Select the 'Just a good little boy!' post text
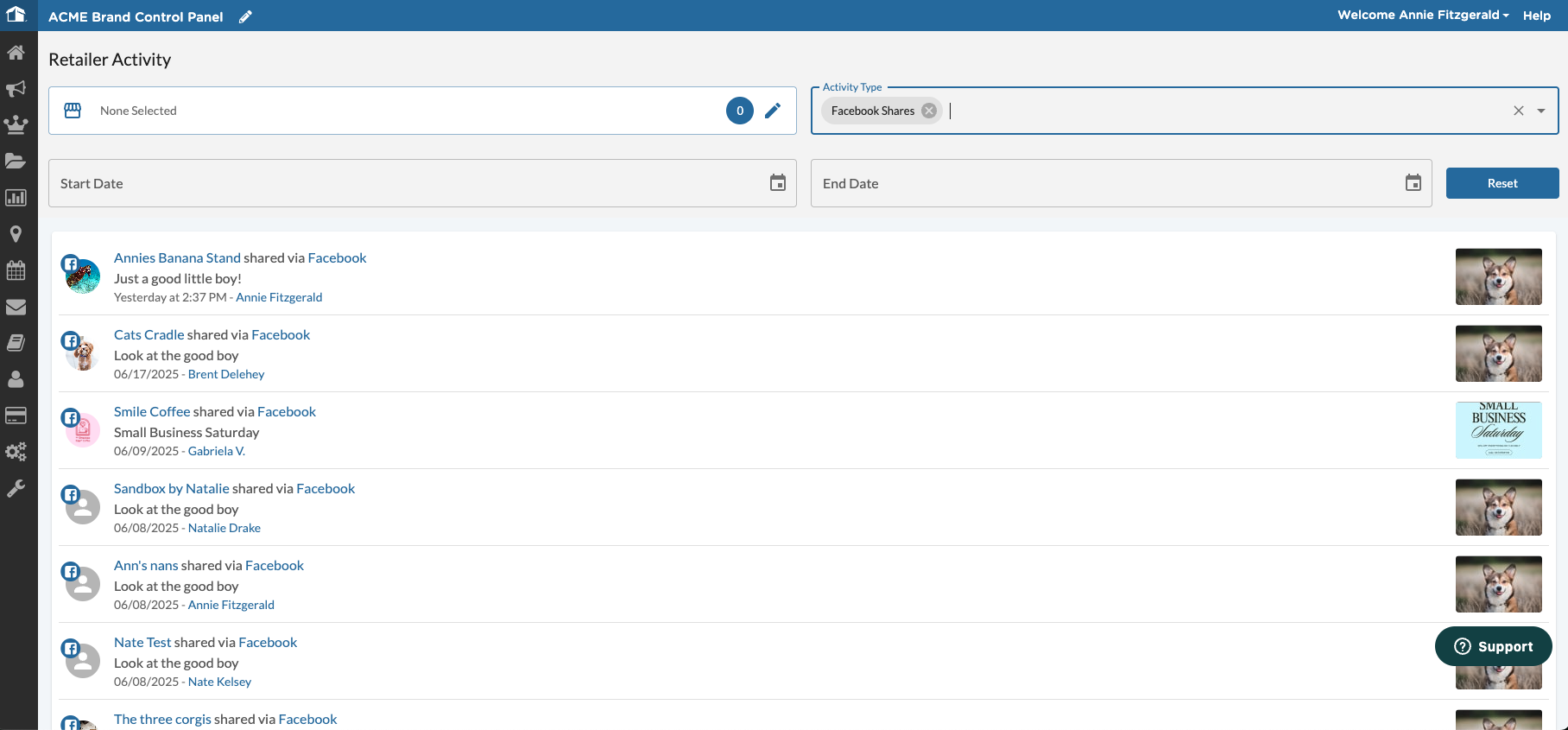The image size is (1568, 730). [178, 278]
